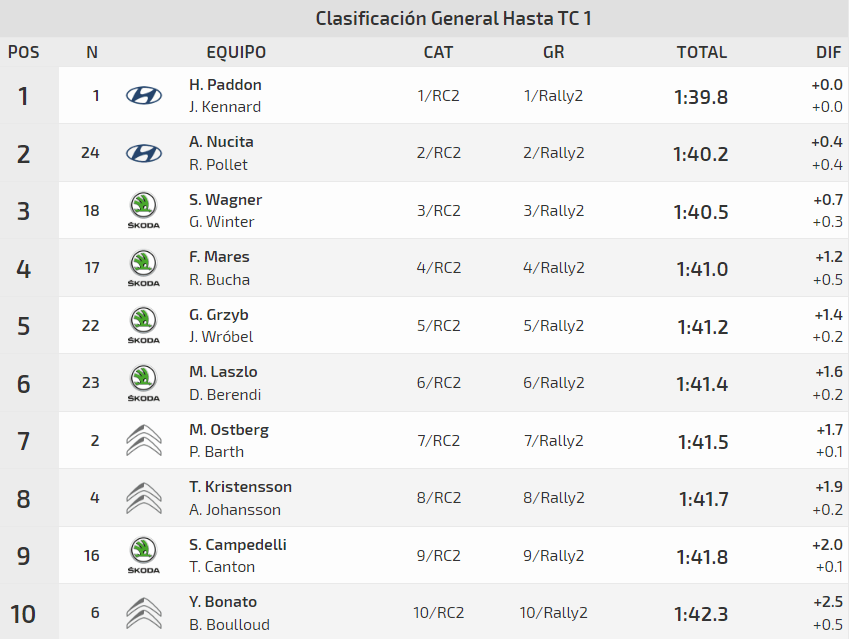Viewport: 849px width, 639px height.
Task: Select the 1:39.8 total time
Action: pos(700,97)
